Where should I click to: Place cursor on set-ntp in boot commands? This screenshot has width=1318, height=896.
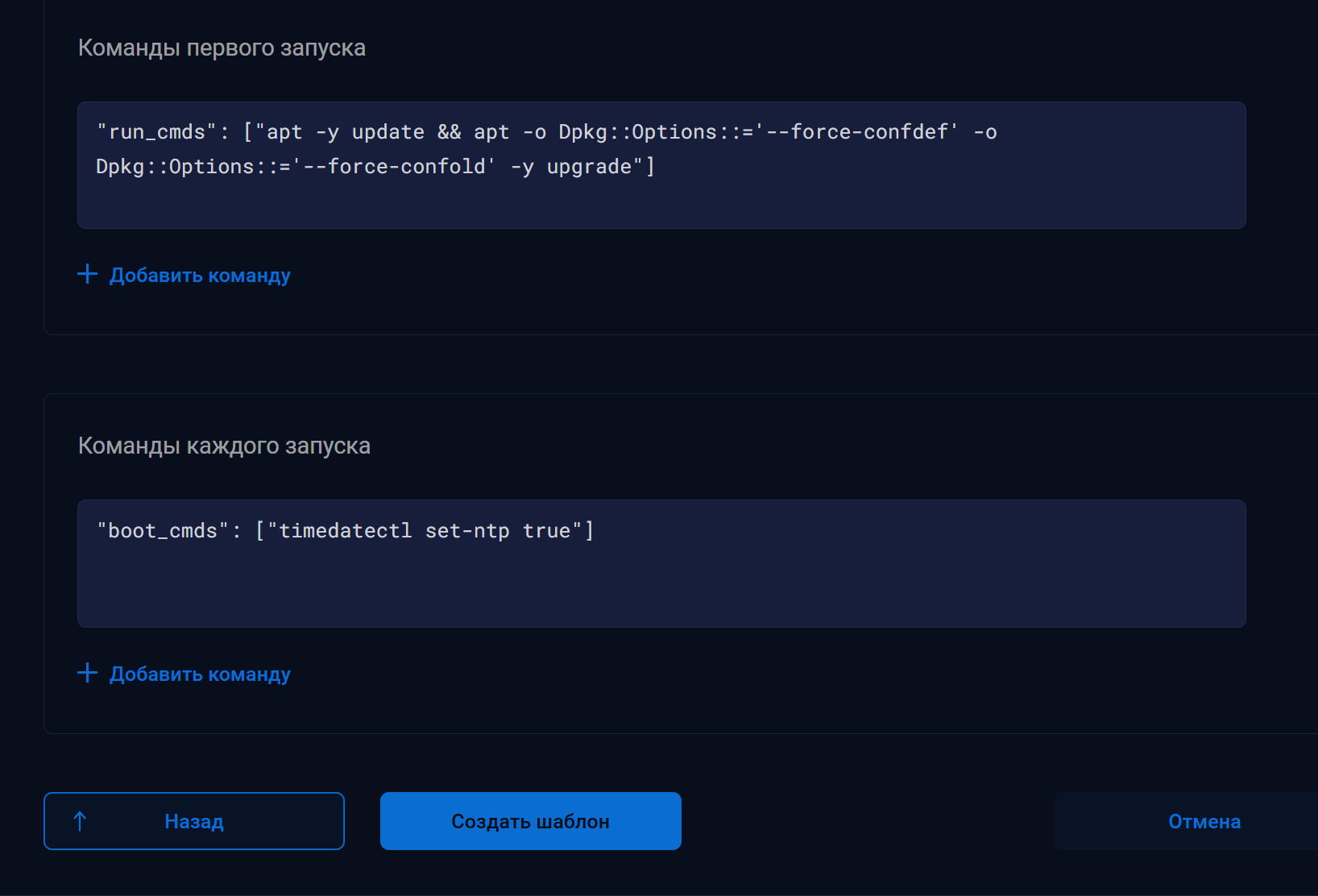[467, 531]
